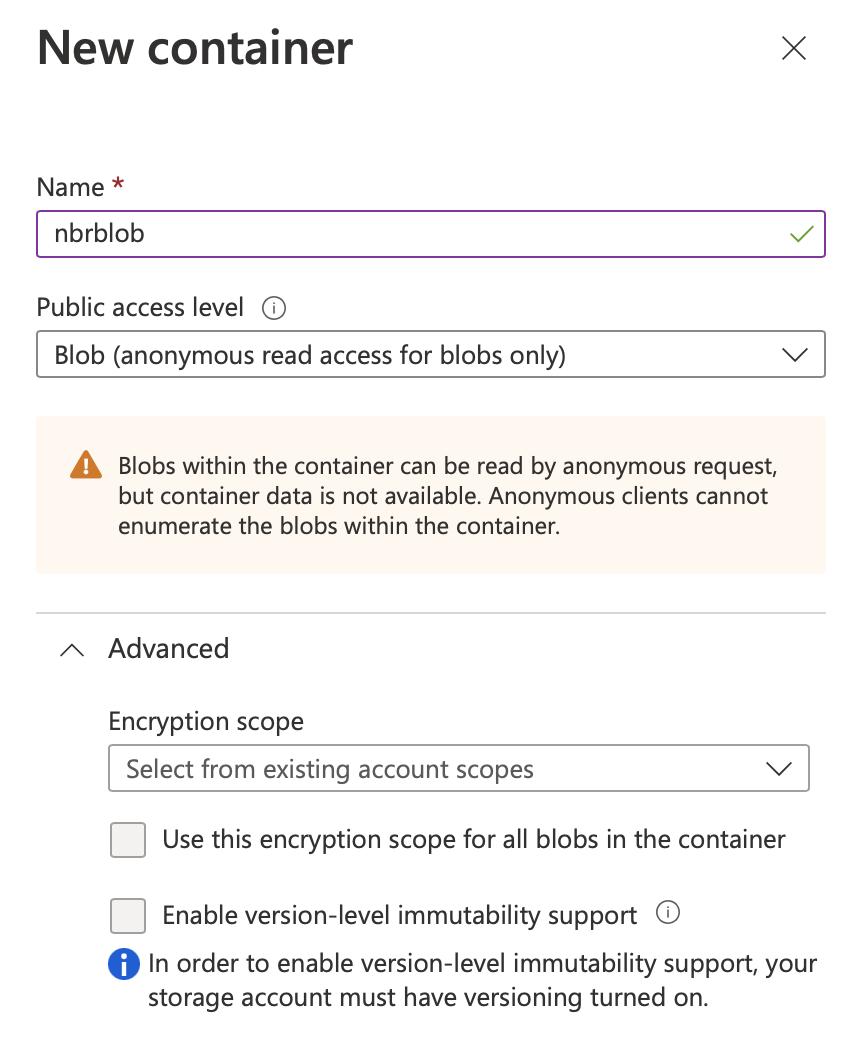Click the Encryption scope label
Image resolution: width=858 pixels, height=1058 pixels.
[206, 721]
